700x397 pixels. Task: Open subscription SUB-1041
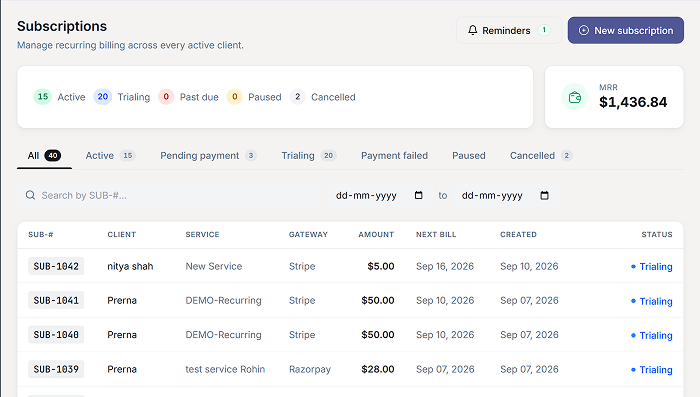56,301
